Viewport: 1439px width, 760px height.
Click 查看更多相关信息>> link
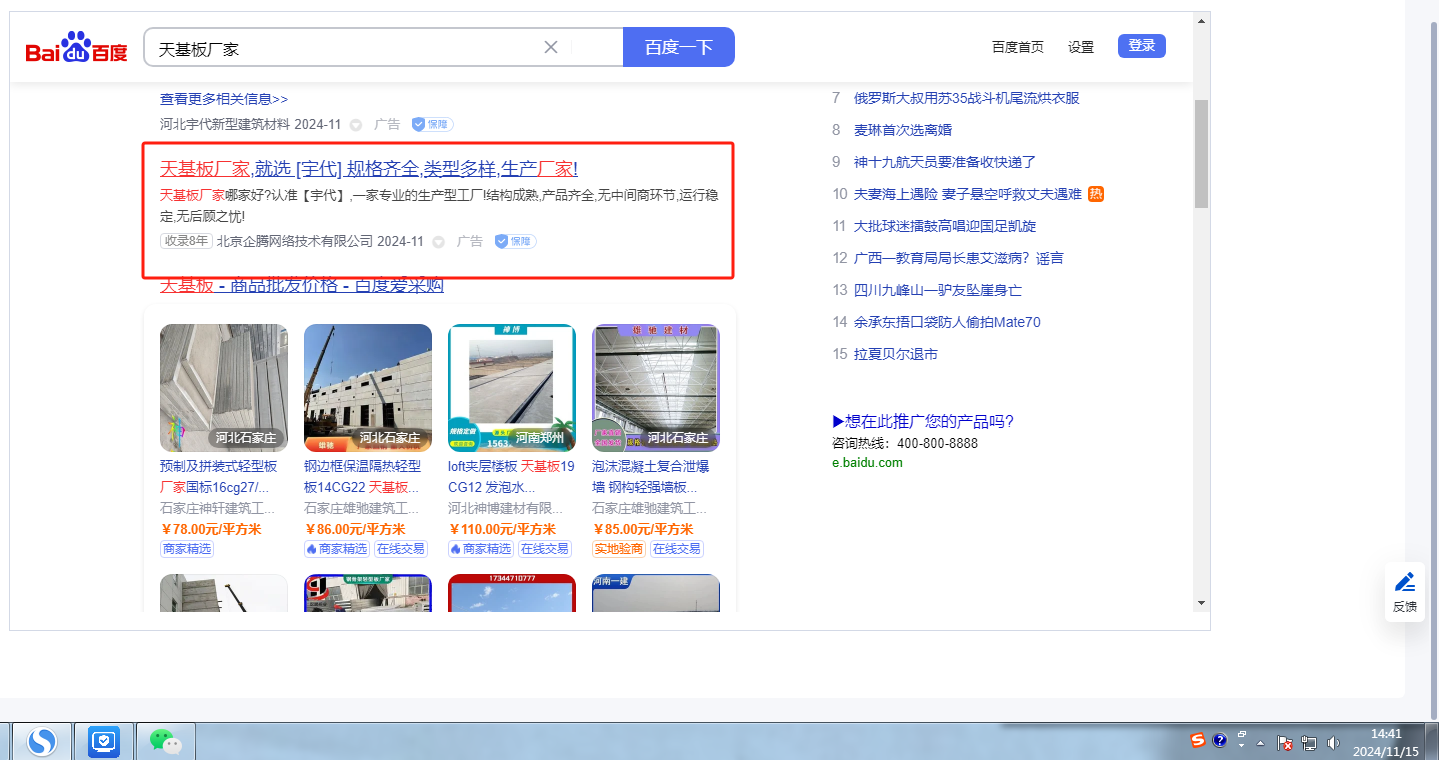click(224, 99)
